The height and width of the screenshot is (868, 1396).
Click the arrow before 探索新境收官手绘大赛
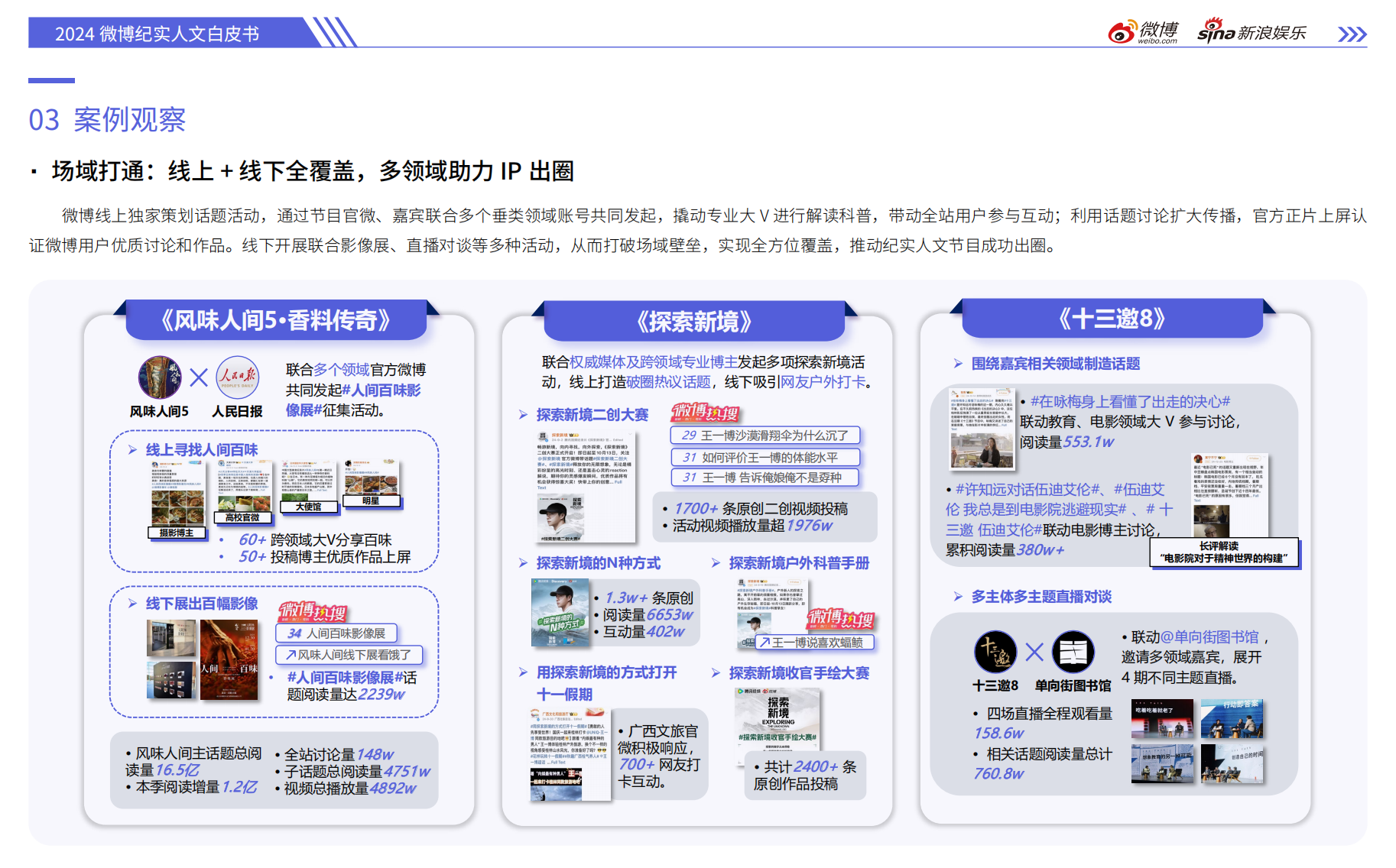tap(716, 673)
